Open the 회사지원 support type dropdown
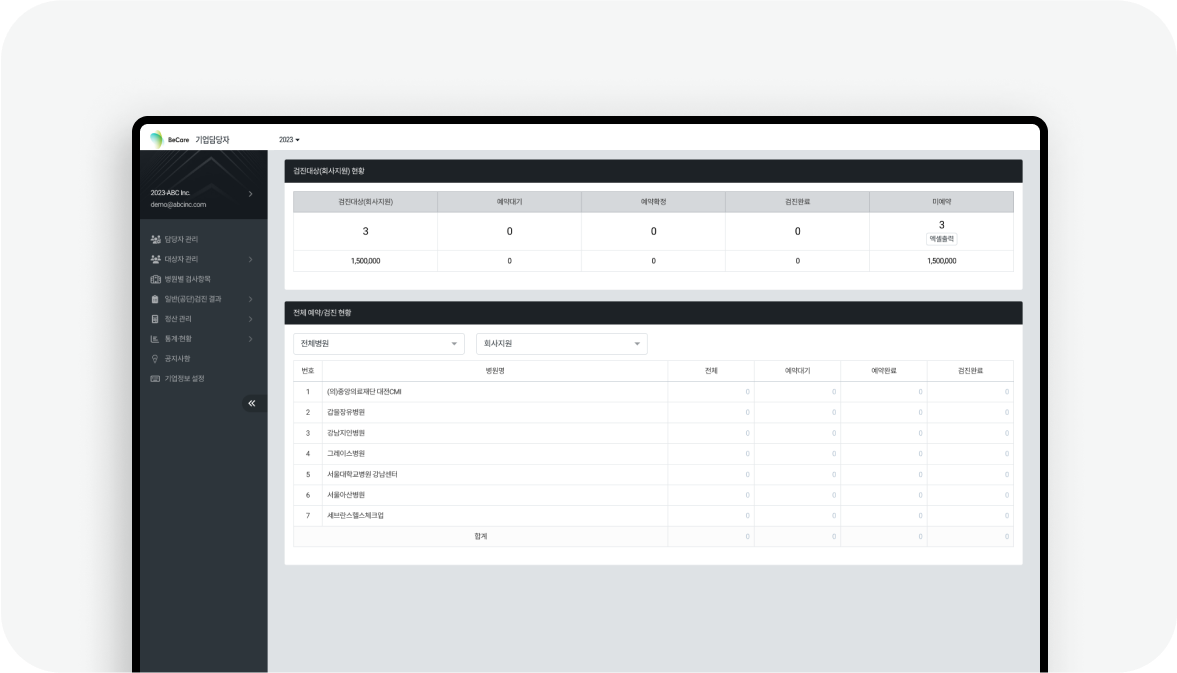The height and width of the screenshot is (673, 1177). coord(561,344)
